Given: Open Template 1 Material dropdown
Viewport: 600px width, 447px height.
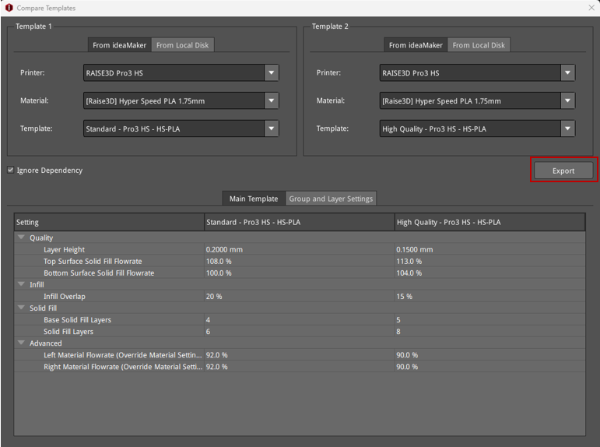Looking at the screenshot, I should click(180, 101).
